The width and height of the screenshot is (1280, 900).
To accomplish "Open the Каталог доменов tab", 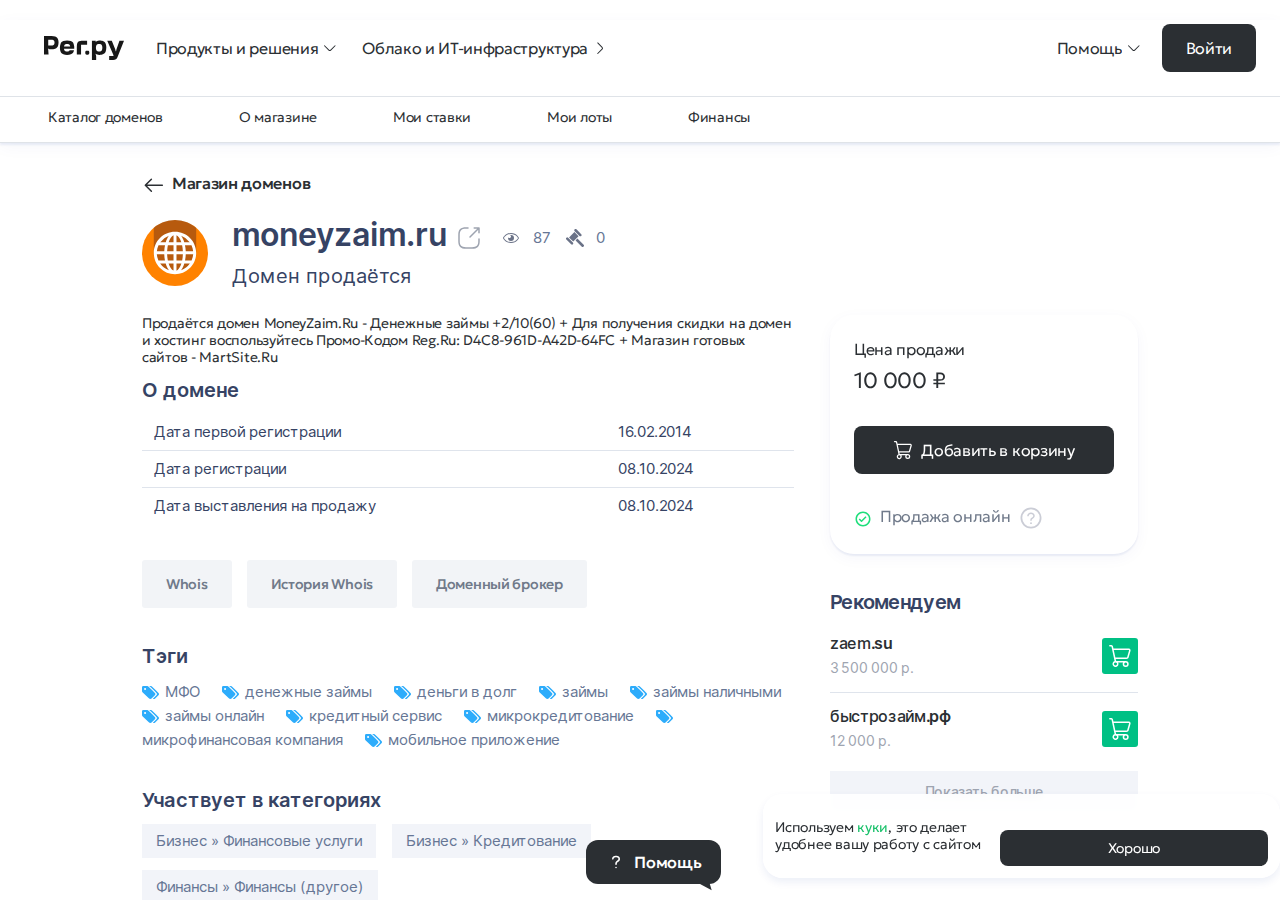I will click(x=105, y=118).
